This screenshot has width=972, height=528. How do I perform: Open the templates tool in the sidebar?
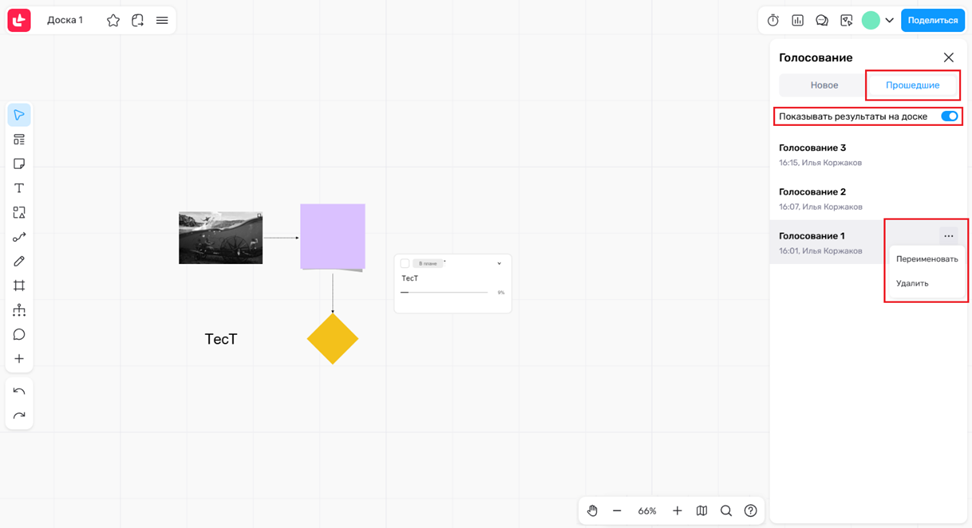point(19,139)
